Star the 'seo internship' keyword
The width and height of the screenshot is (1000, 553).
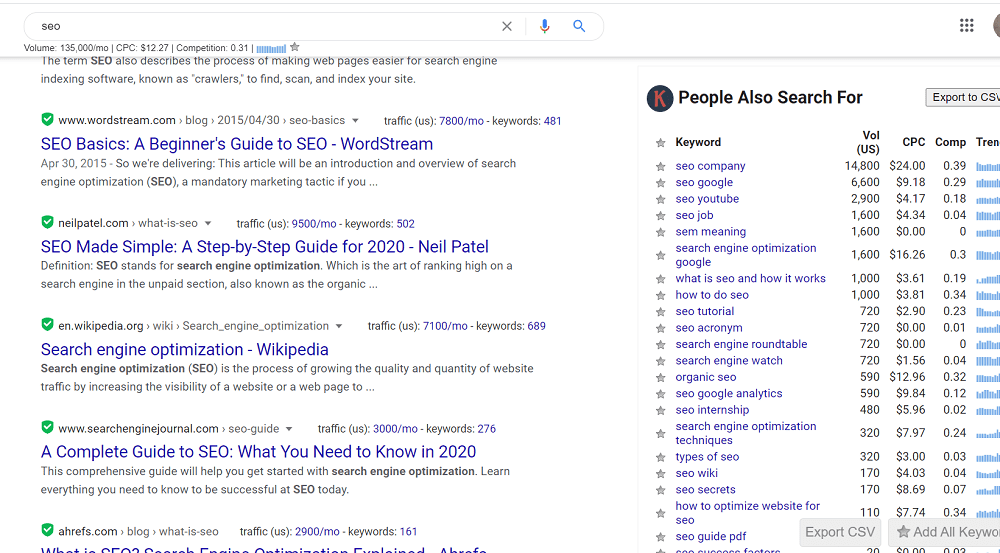click(661, 411)
